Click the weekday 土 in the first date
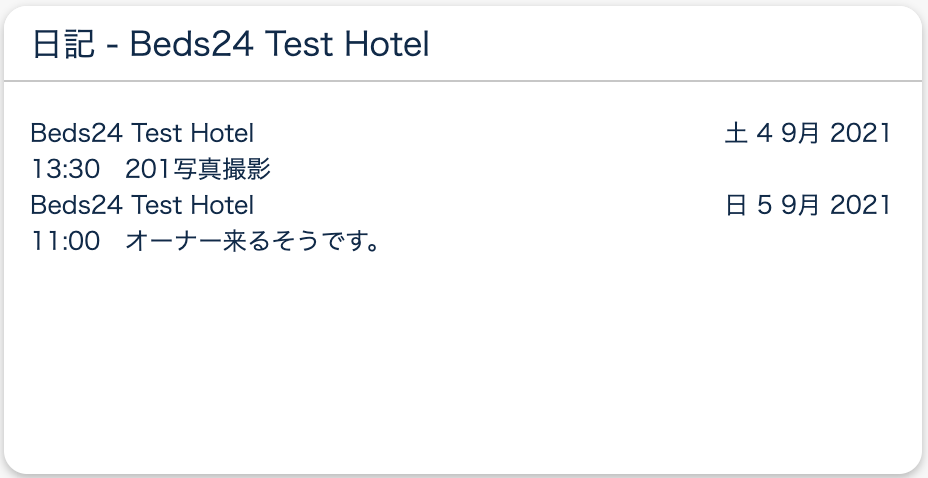 coord(736,133)
